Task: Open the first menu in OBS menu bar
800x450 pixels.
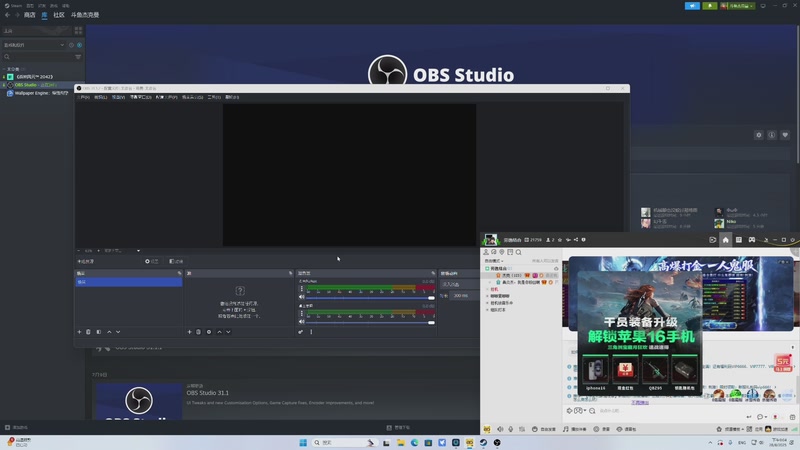Action: (x=83, y=97)
